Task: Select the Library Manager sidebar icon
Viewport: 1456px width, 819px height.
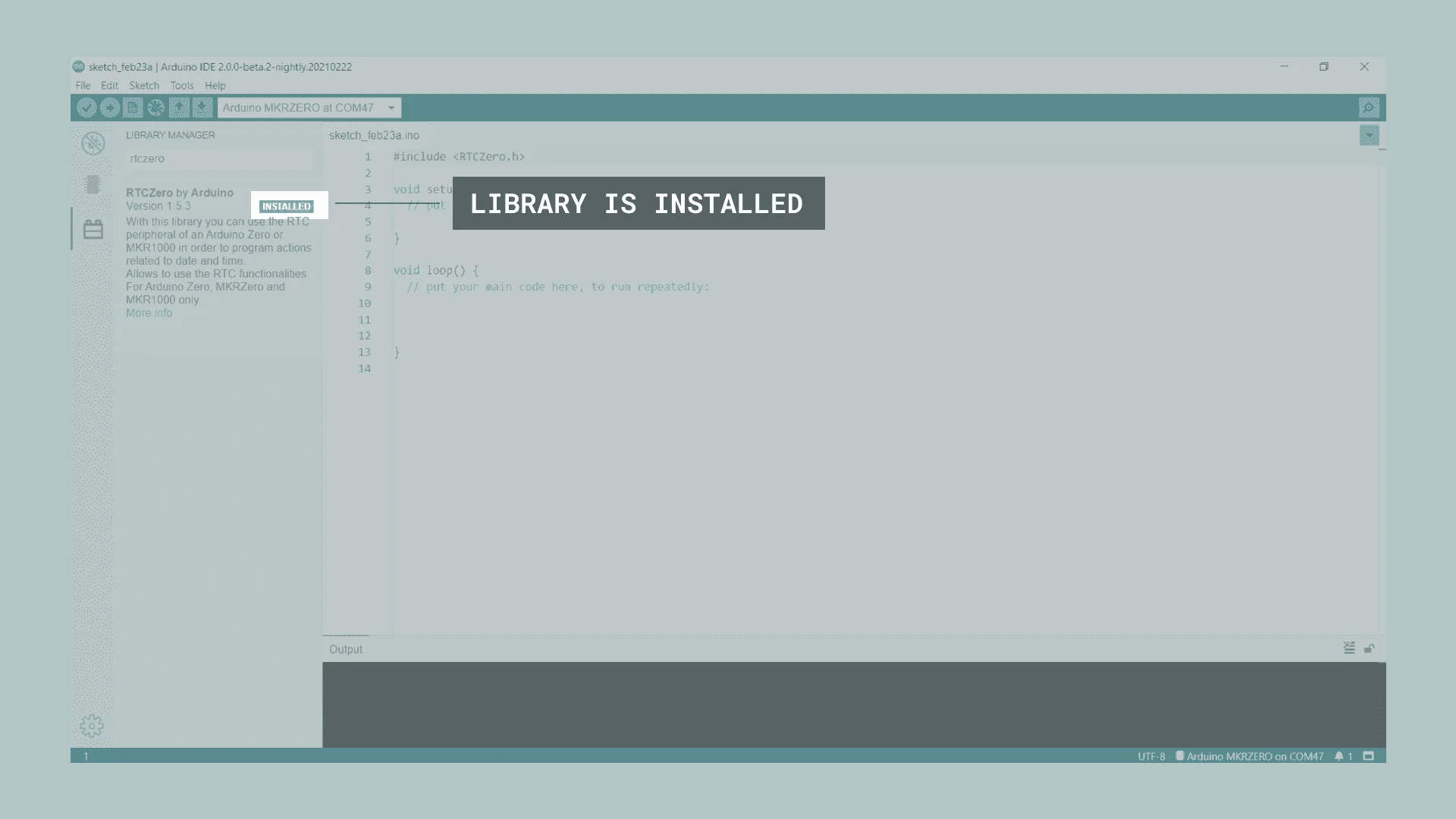Action: pos(93,229)
